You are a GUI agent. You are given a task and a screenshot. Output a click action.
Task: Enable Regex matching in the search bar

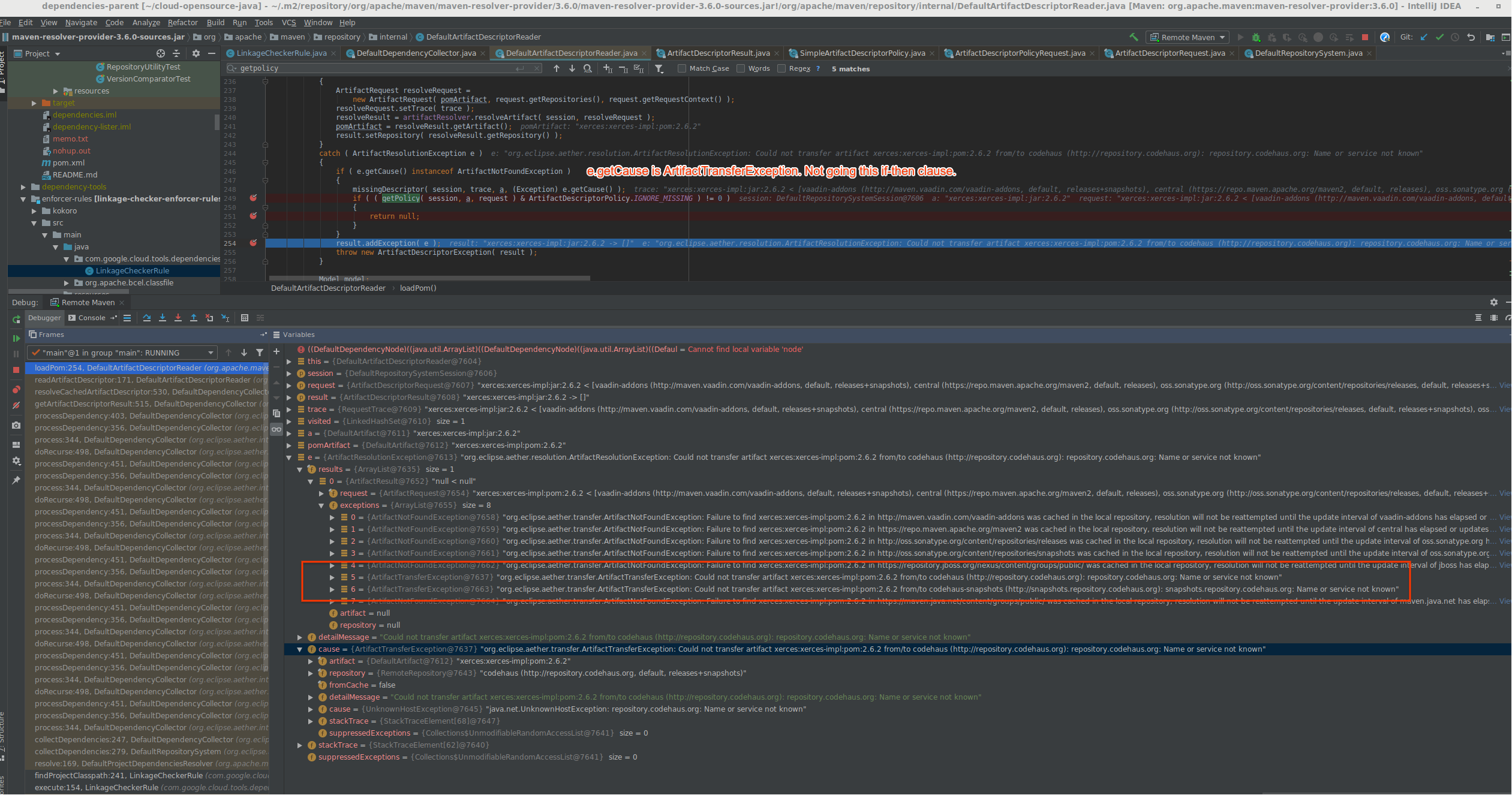(x=781, y=68)
